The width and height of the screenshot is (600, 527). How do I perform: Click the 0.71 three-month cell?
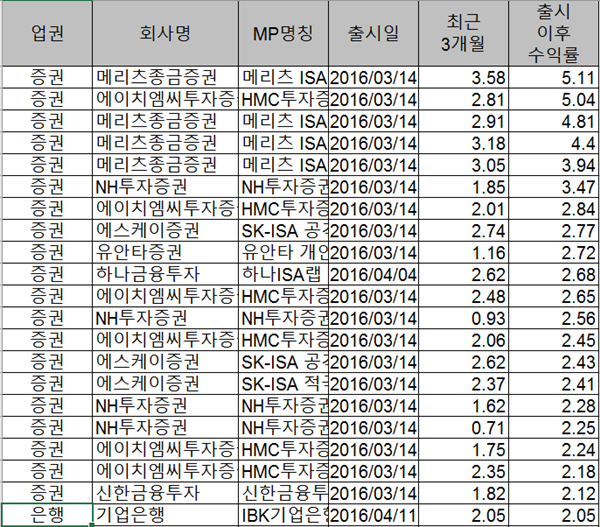pyautogui.click(x=463, y=427)
